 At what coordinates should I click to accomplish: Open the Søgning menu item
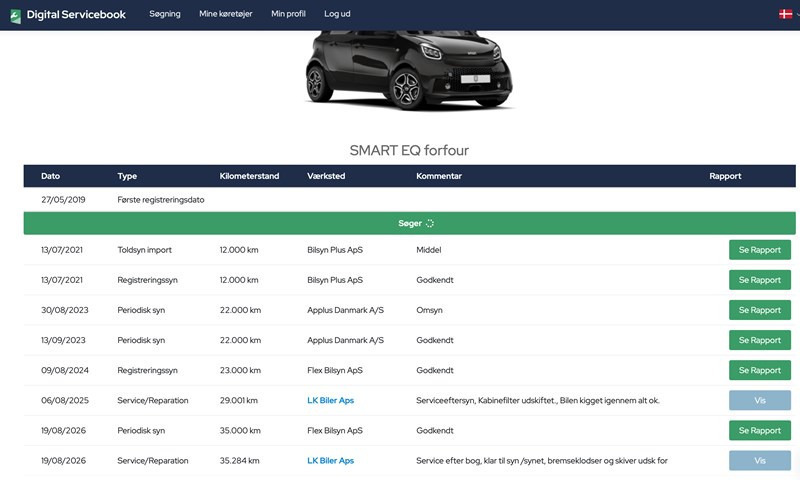pos(165,14)
